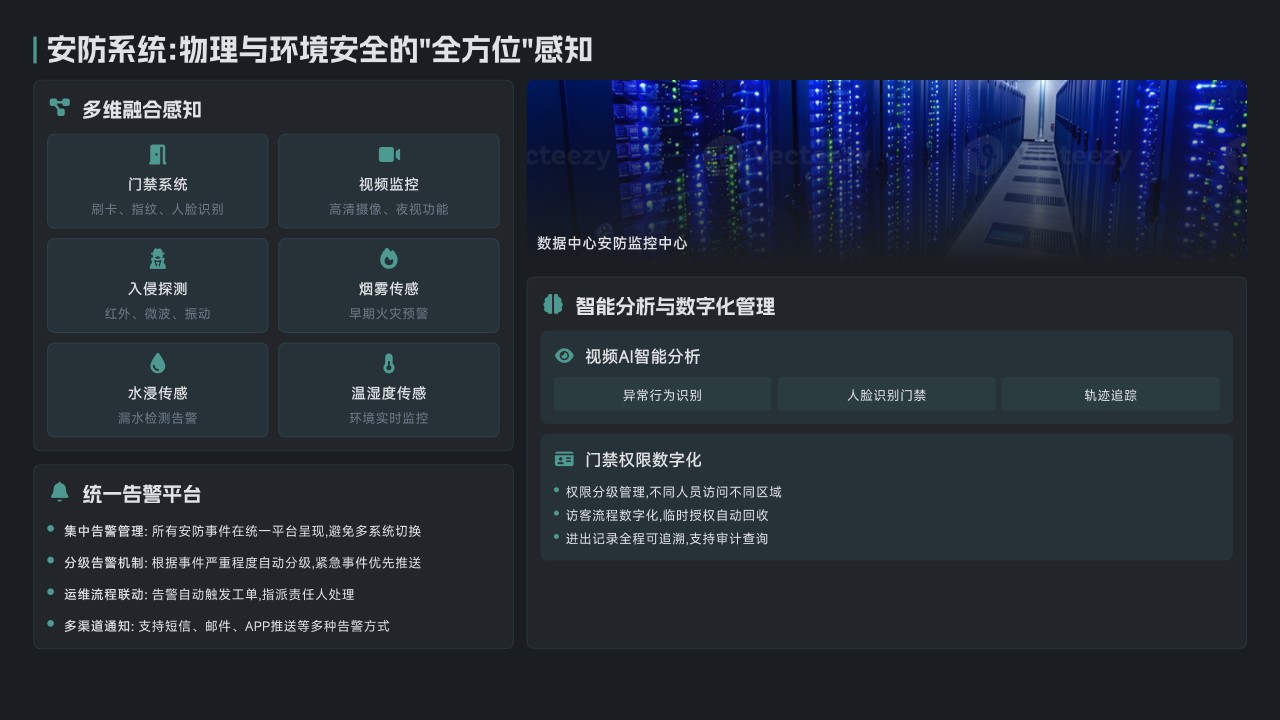Click the ID card icon beside 门禁权限数字化
The width and height of the screenshot is (1280, 720).
(x=564, y=459)
